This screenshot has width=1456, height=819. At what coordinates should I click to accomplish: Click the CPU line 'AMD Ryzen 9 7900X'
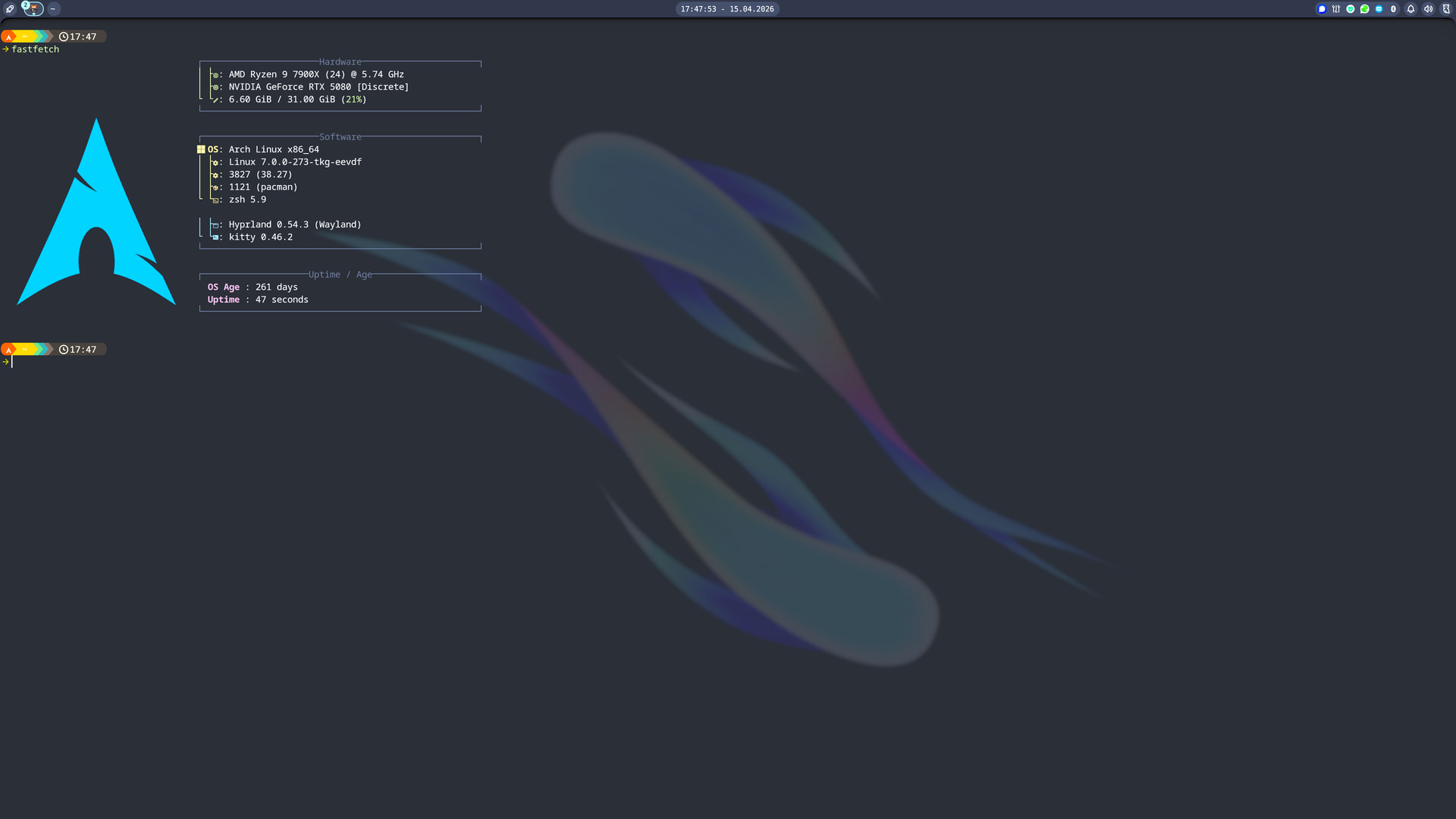click(316, 74)
